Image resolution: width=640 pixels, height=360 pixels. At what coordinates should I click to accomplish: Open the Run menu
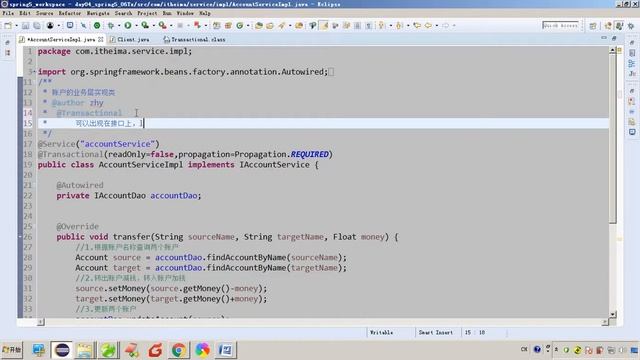(167, 13)
